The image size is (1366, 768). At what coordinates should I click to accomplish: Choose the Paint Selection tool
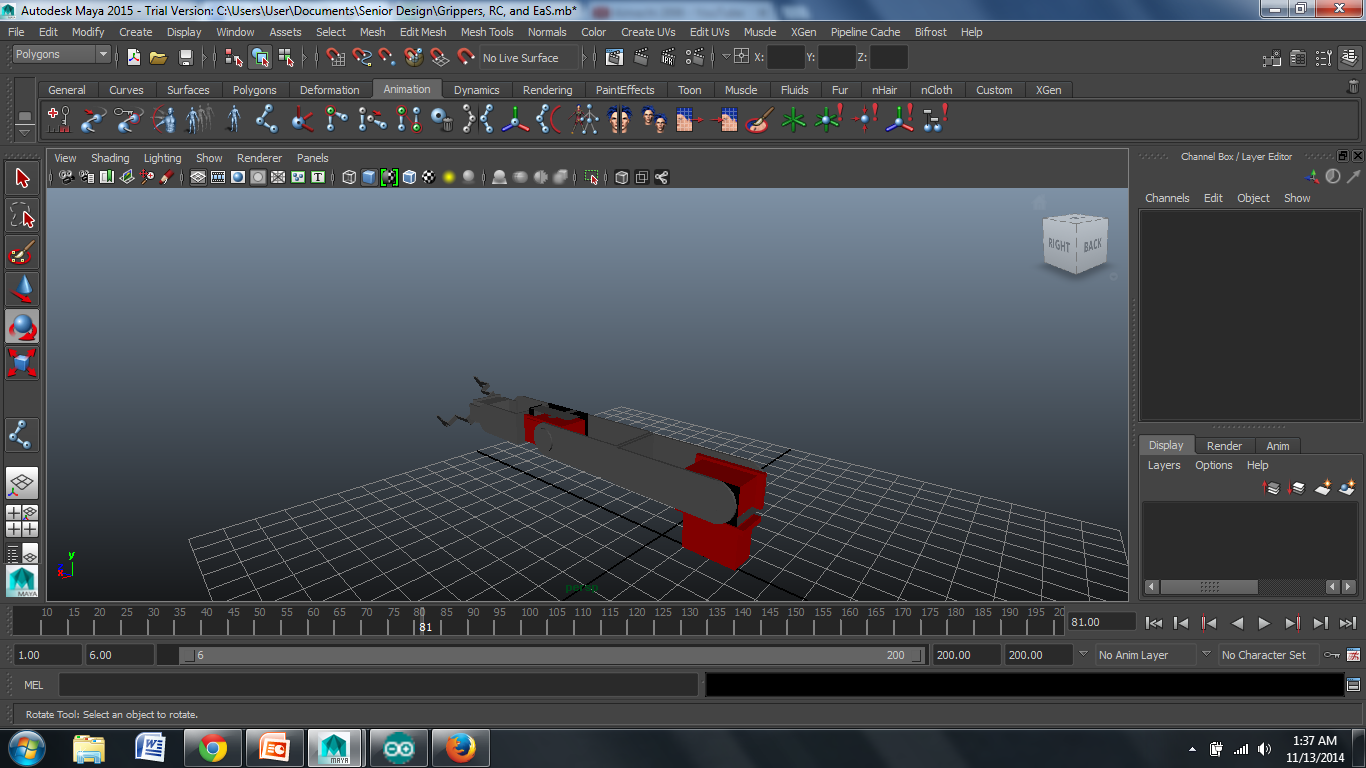(22, 252)
